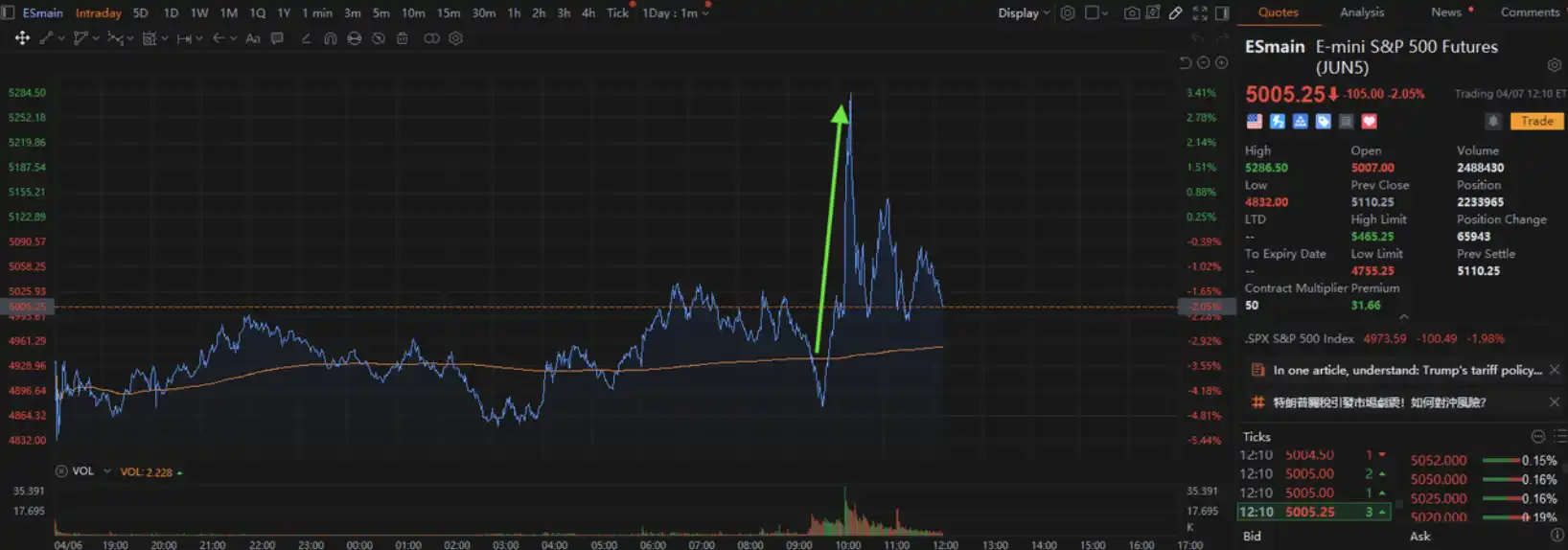Screen dimensions: 1568x550
Task: Select the crosshair move cursor tool
Action: coord(21,38)
